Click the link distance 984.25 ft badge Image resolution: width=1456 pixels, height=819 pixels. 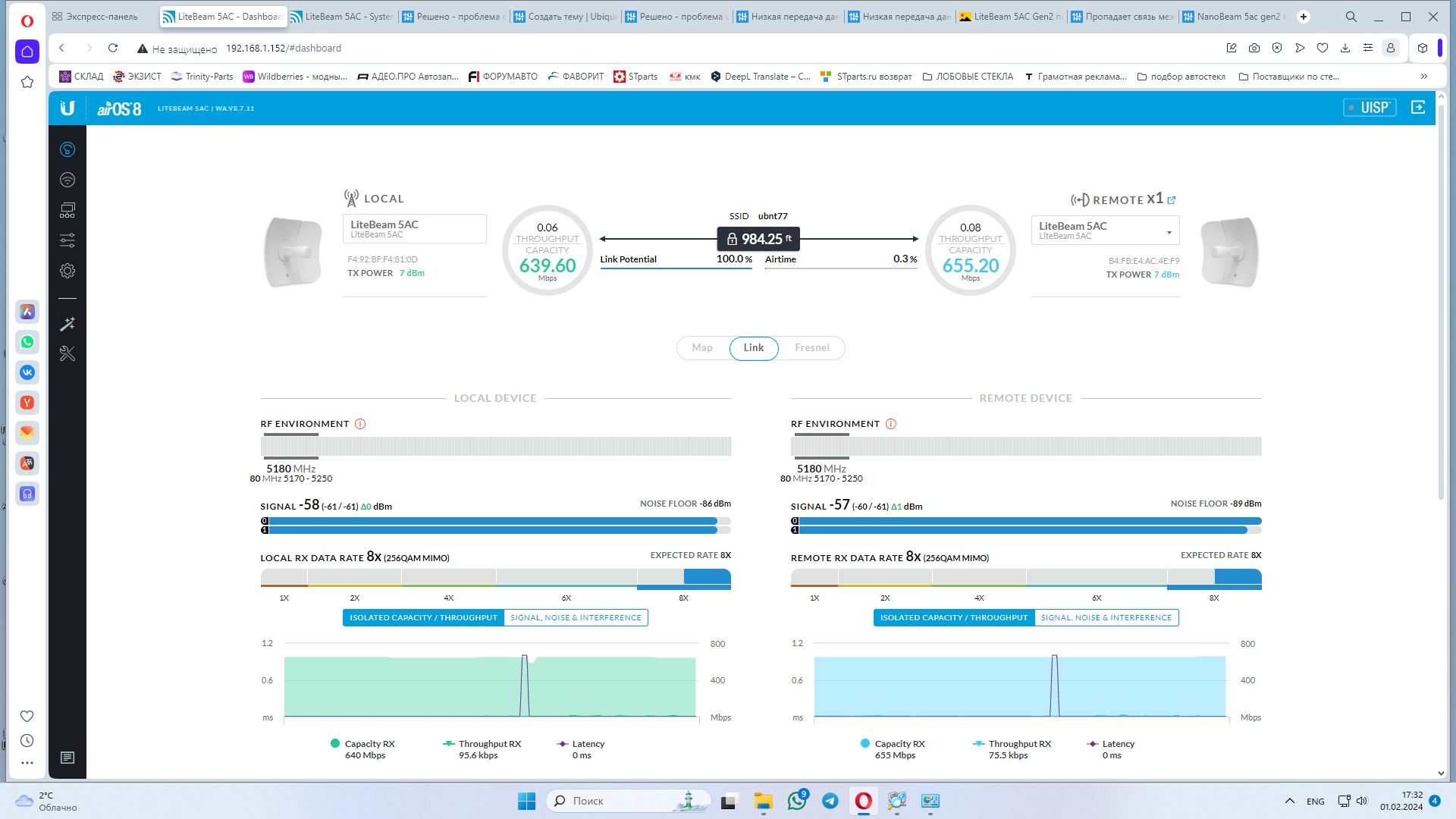pos(758,239)
